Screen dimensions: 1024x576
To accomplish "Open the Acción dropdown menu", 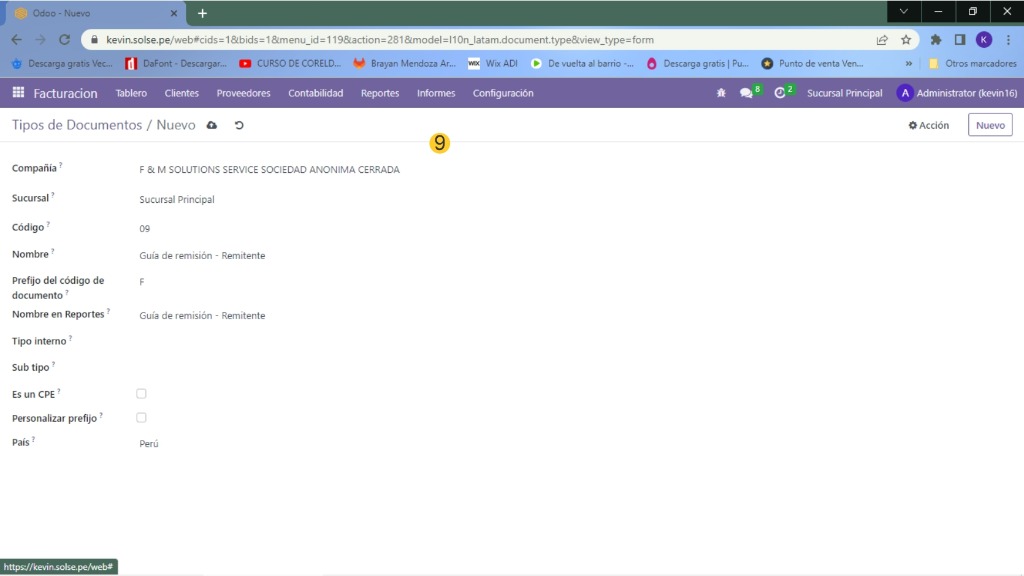I will tap(928, 125).
